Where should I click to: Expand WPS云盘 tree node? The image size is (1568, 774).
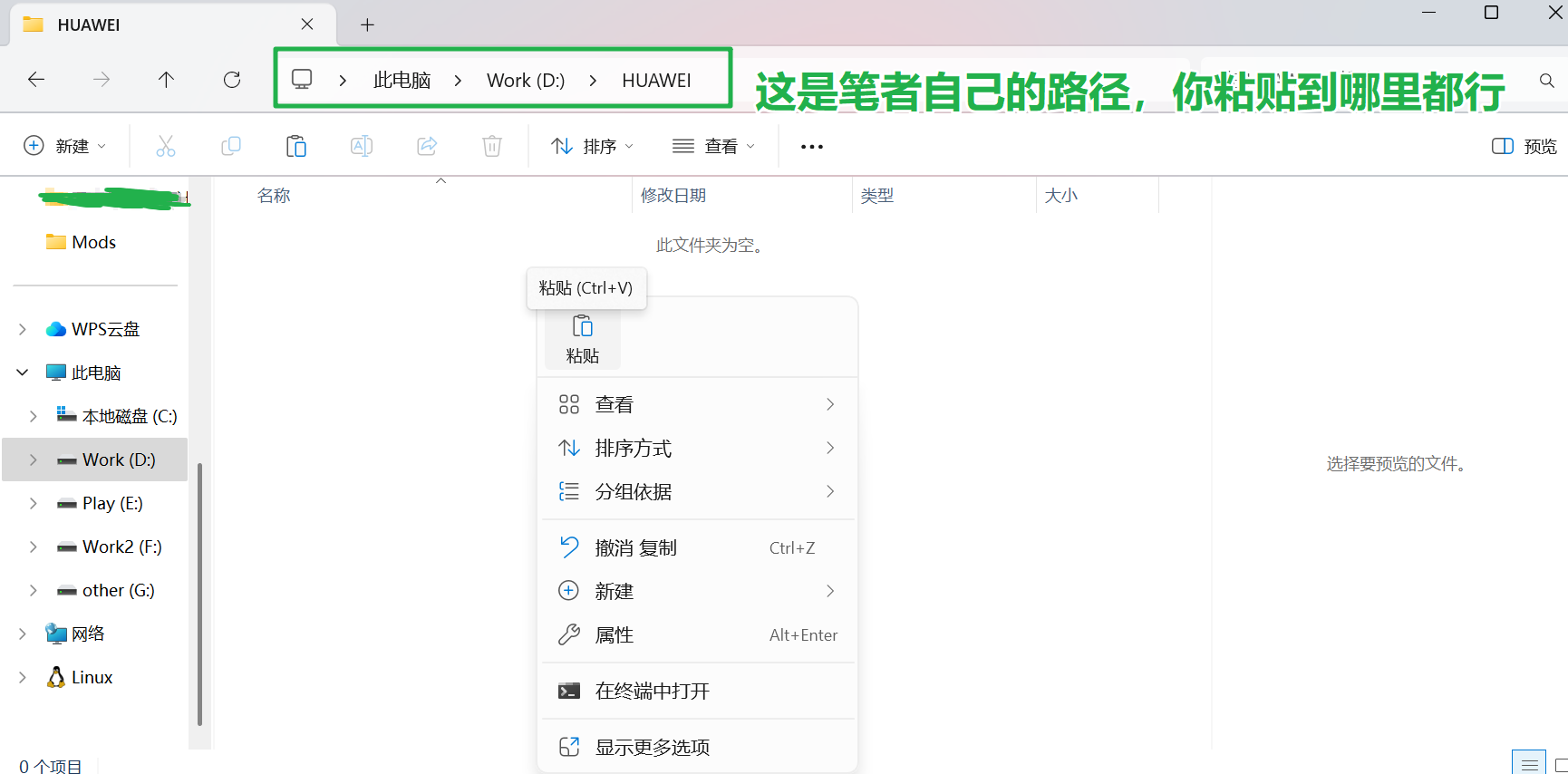click(23, 329)
